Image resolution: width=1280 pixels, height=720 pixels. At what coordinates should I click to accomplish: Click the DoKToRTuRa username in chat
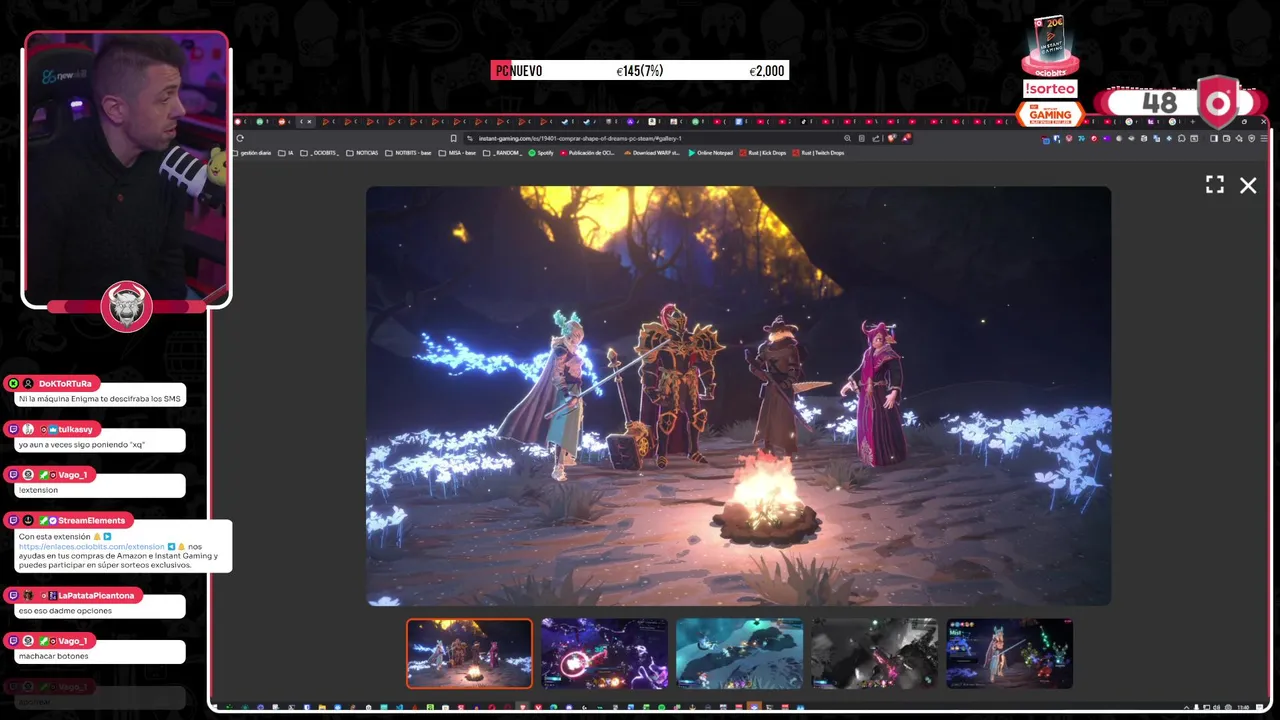[x=65, y=384]
